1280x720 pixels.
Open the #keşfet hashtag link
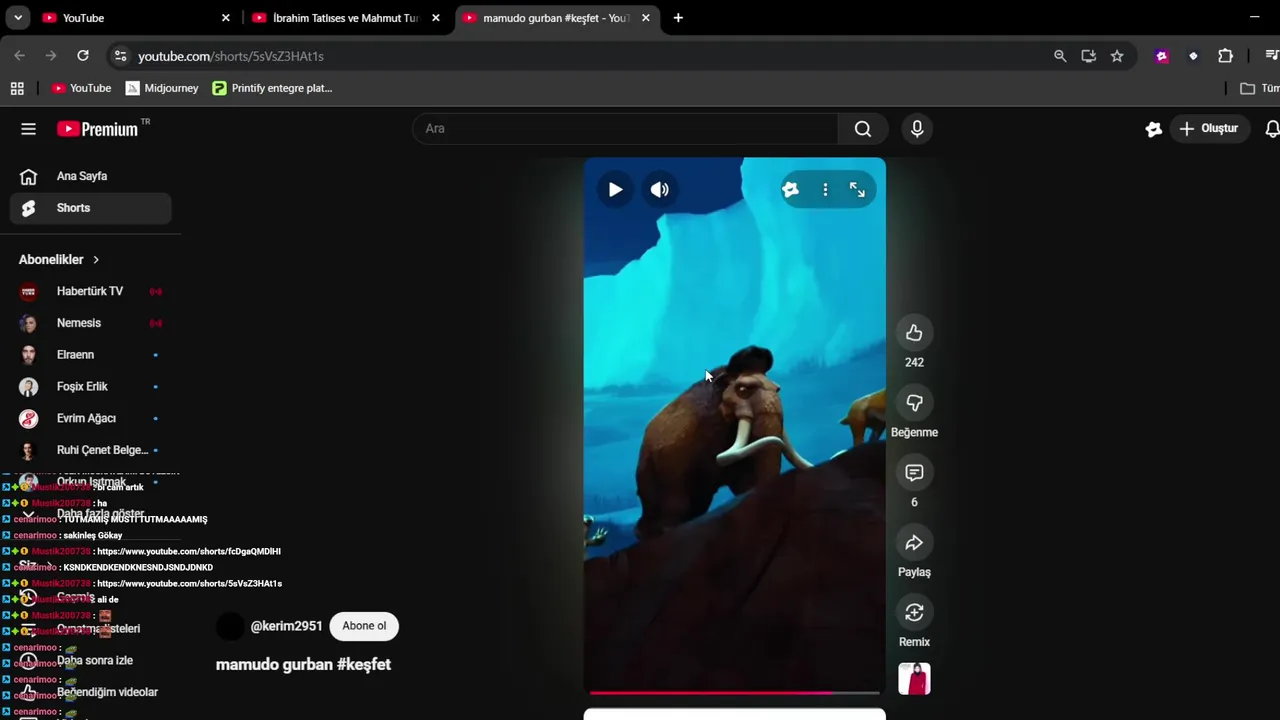click(364, 664)
